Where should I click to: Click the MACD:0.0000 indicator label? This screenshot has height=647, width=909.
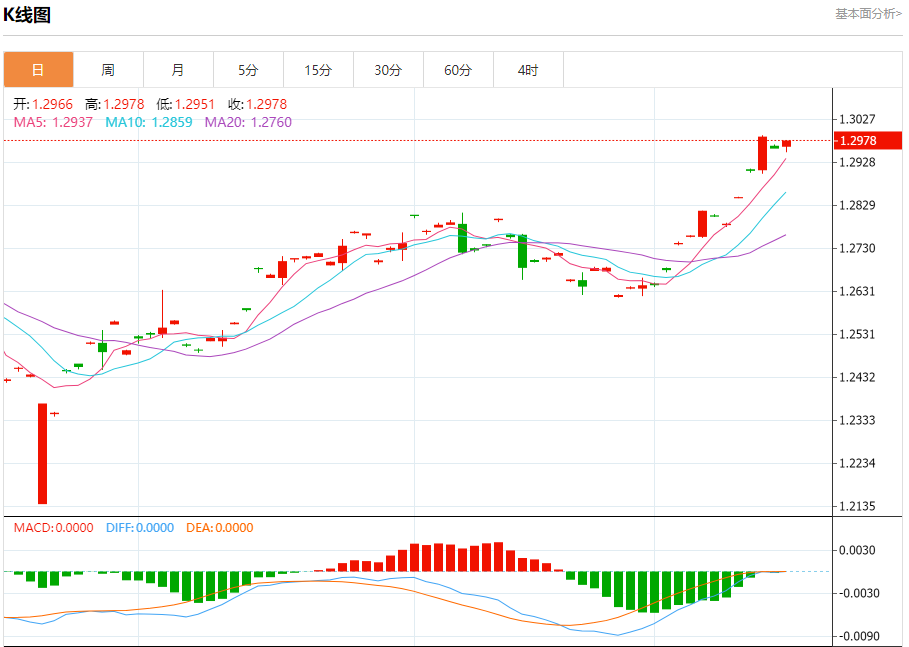click(x=53, y=528)
